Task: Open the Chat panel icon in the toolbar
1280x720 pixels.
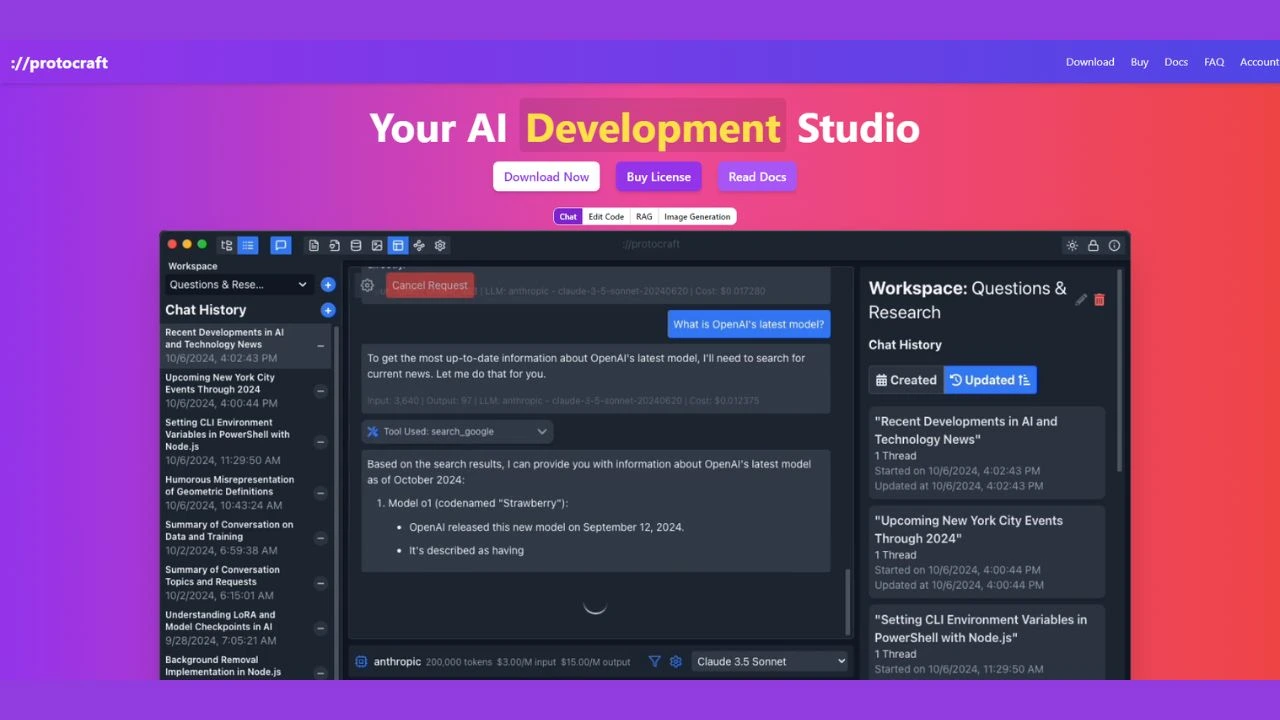Action: click(x=280, y=244)
